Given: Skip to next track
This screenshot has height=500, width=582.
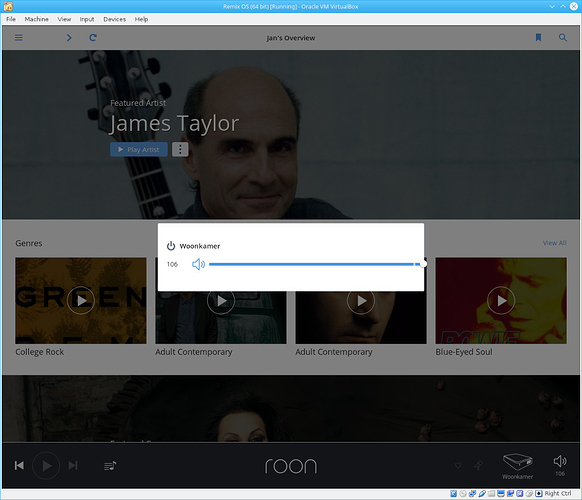Looking at the screenshot, I should [73, 465].
